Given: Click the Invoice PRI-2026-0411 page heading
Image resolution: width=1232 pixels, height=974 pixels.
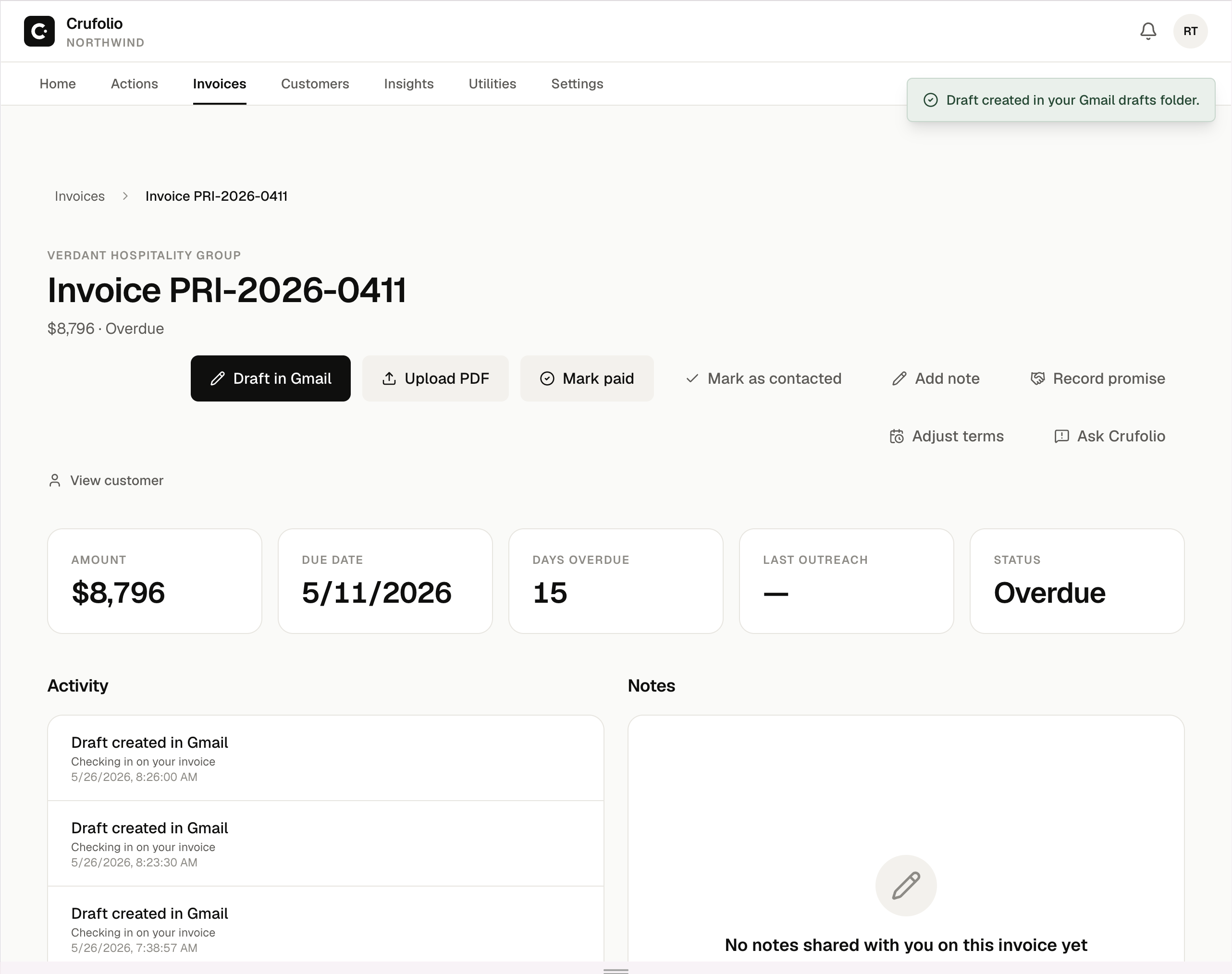Looking at the screenshot, I should click(x=227, y=290).
